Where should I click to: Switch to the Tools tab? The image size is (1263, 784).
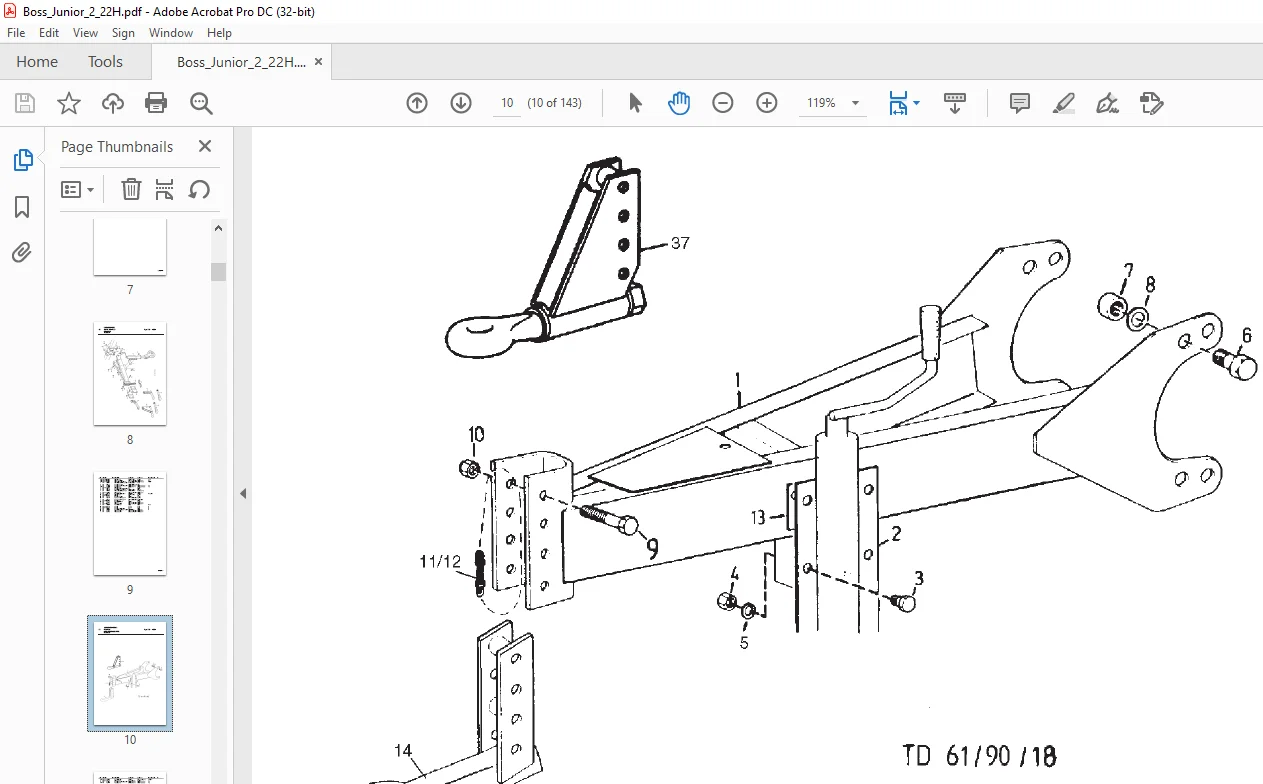click(105, 62)
